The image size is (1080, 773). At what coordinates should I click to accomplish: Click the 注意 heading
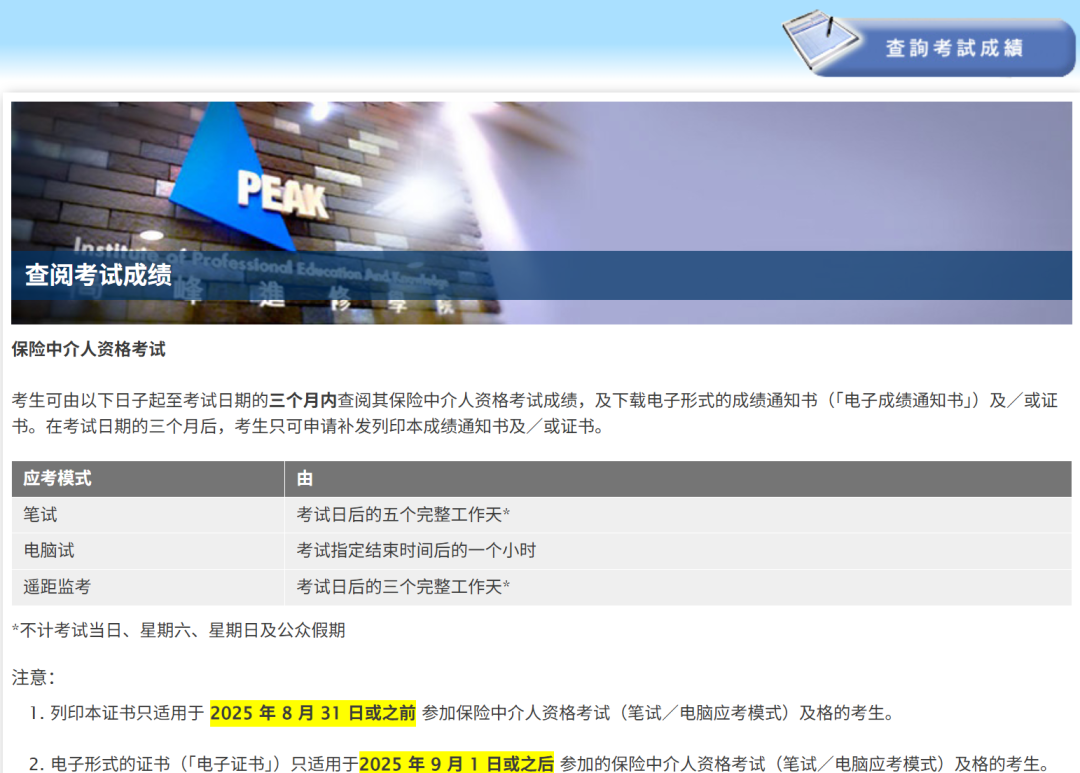click(x=33, y=678)
